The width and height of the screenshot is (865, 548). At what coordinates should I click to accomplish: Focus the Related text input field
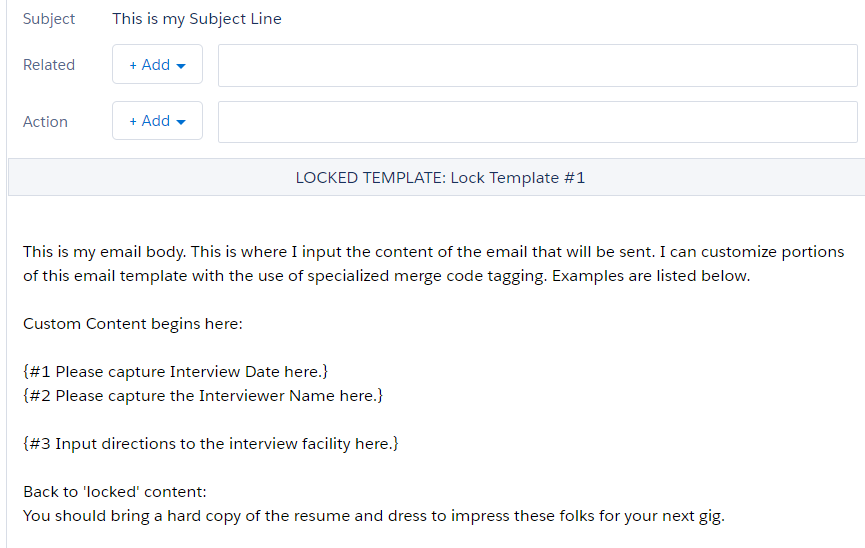coord(537,65)
